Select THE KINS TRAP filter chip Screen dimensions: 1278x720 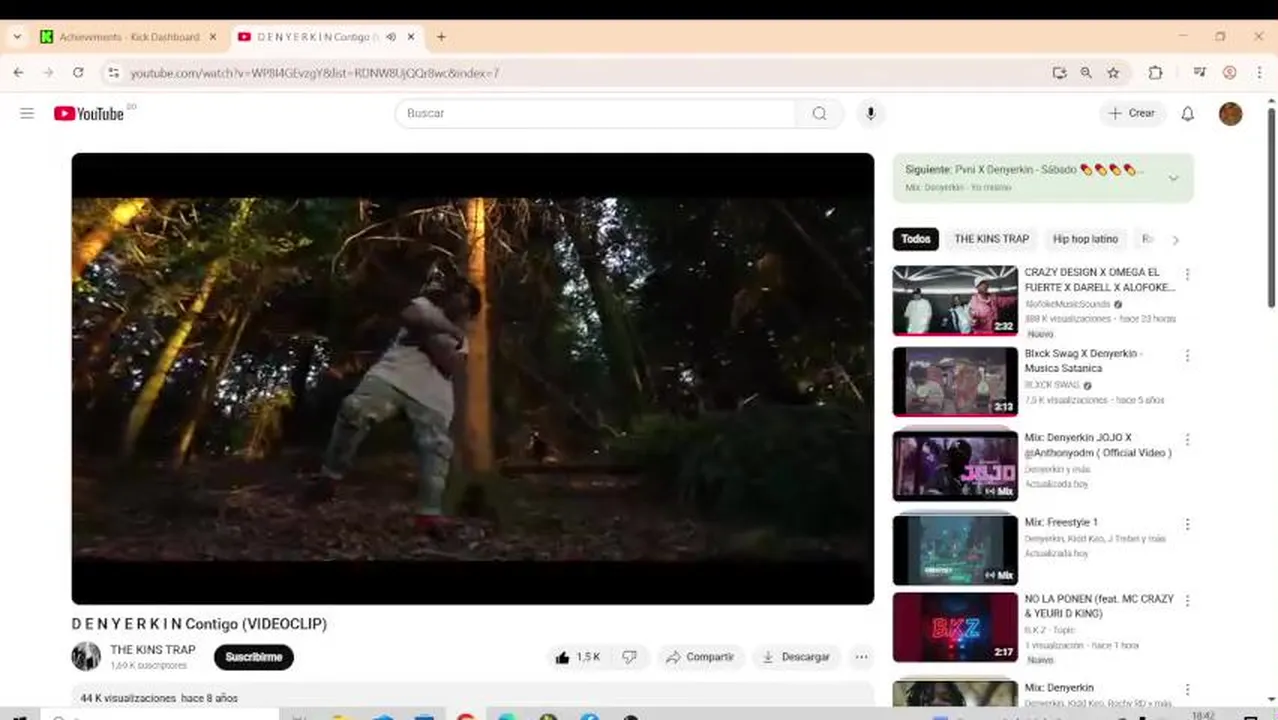991,239
